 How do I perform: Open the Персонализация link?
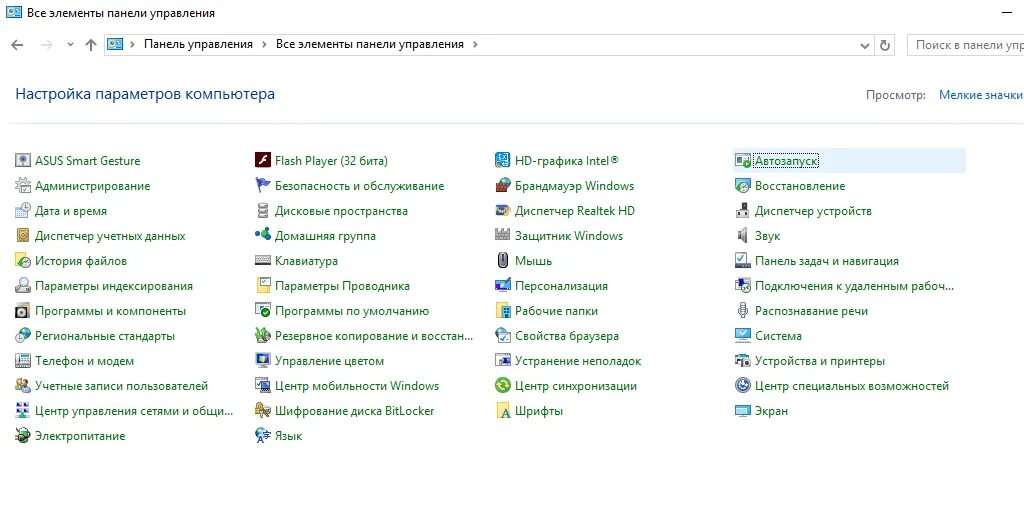(561, 286)
